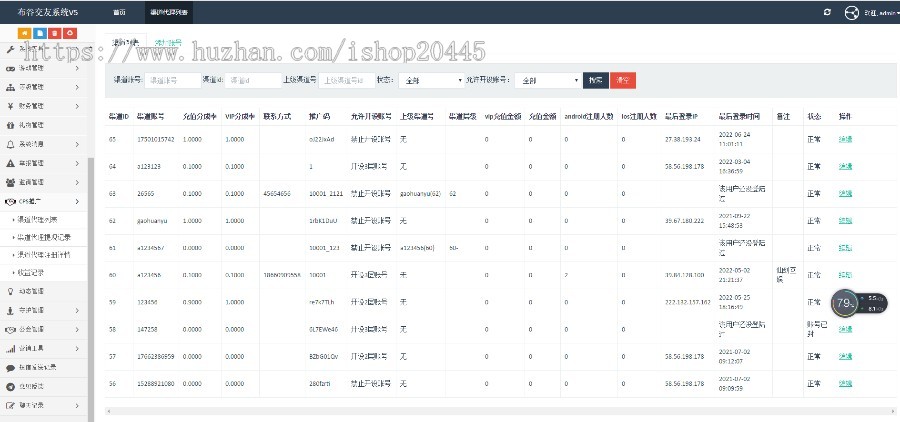900x422 pixels.
Task: Expand the warning-report menu chevron
Action: [x=77, y=163]
